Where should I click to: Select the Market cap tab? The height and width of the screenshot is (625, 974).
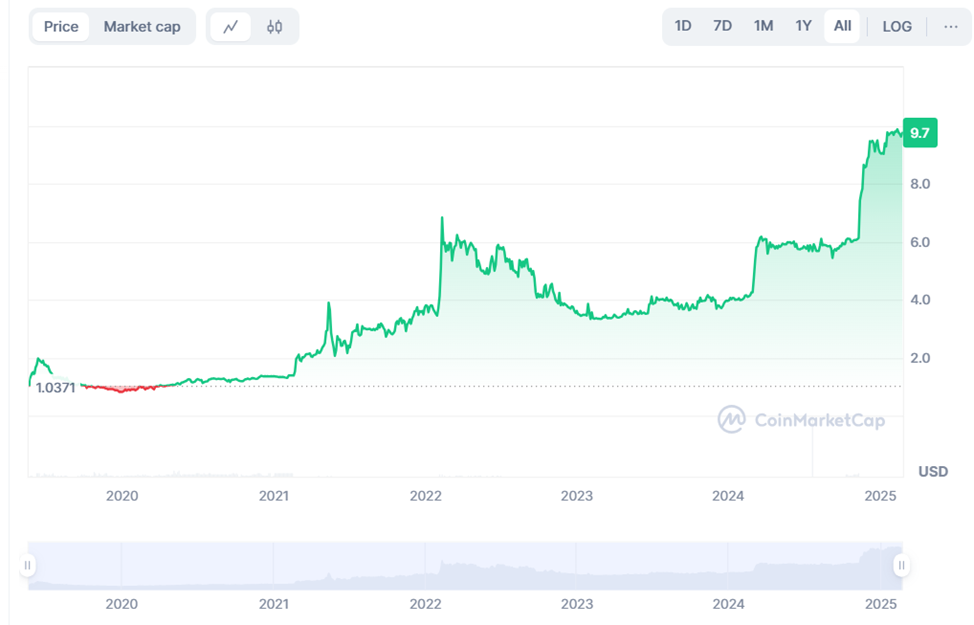[x=142, y=27]
